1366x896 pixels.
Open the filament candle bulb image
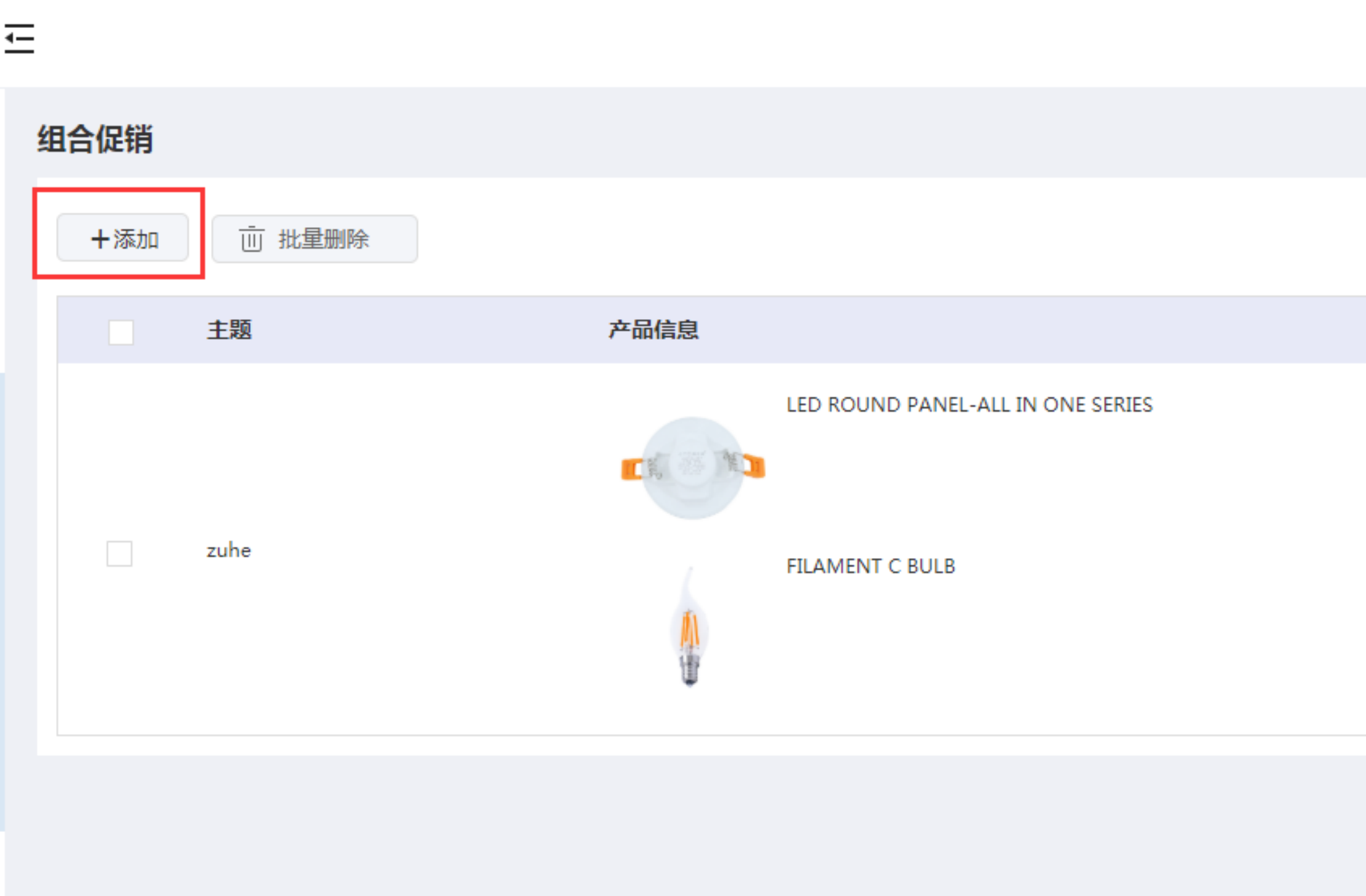pyautogui.click(x=690, y=627)
